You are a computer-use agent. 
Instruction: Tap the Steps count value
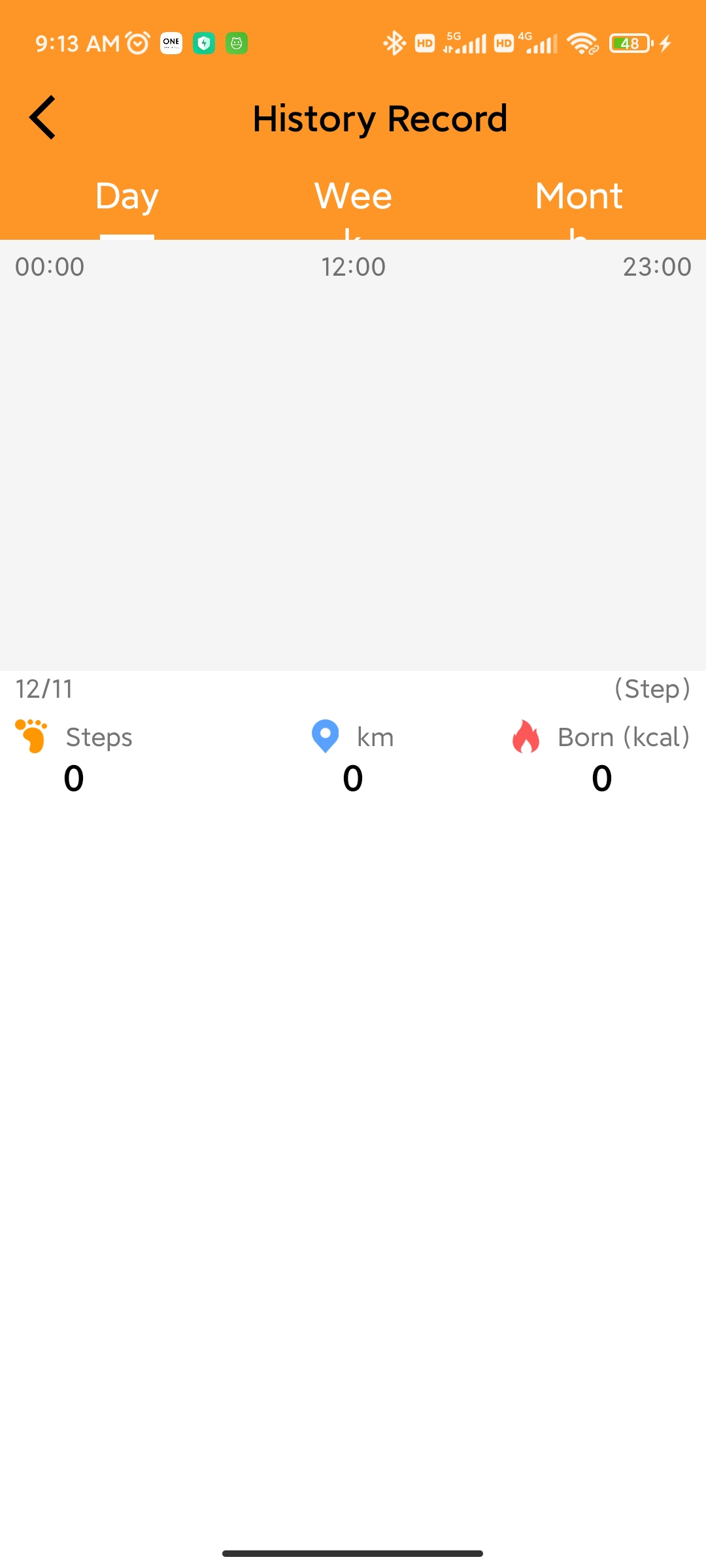tap(74, 778)
